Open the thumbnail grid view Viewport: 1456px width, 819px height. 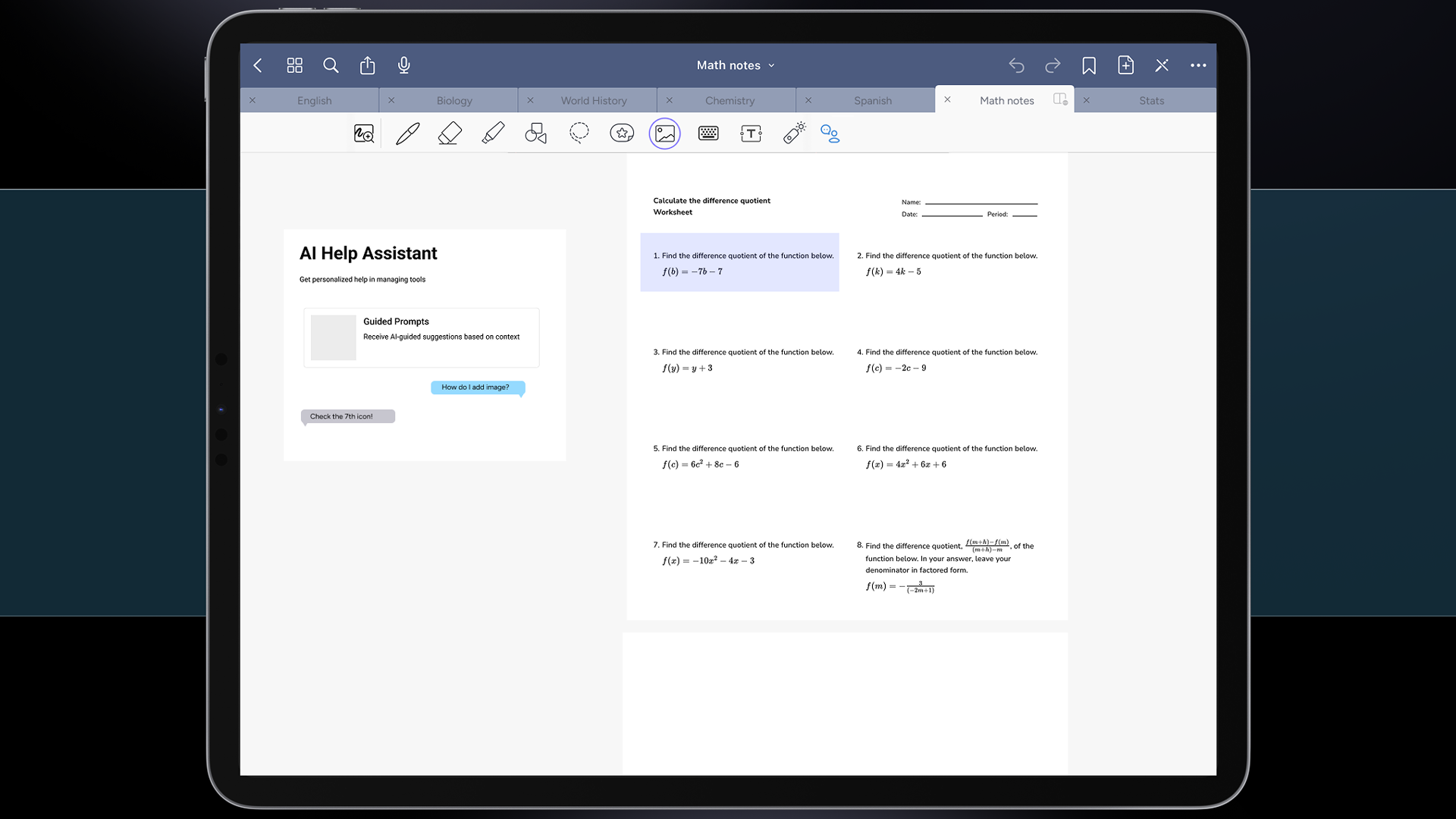coord(295,65)
